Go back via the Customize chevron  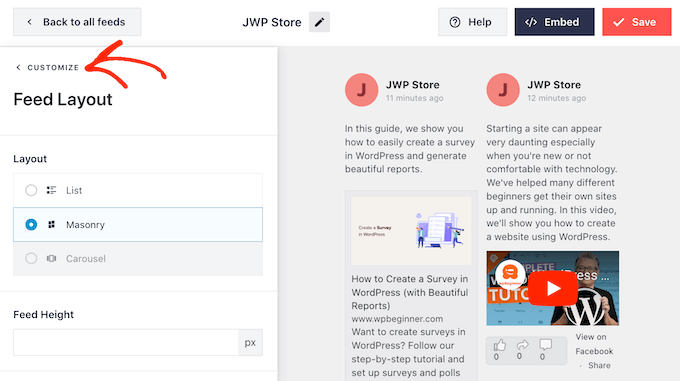click(x=18, y=67)
